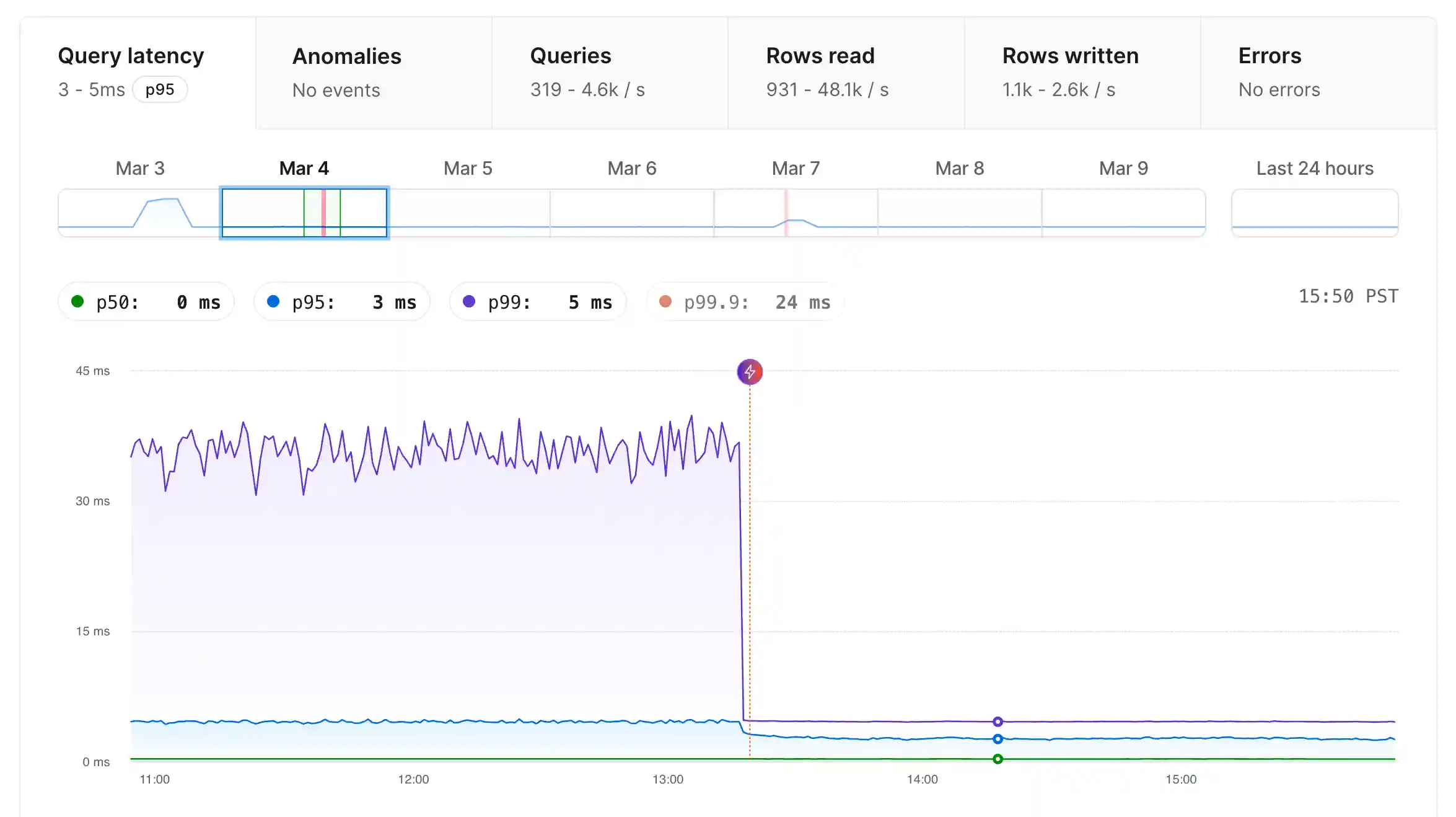Toggle the p95 series off in the legend
This screenshot has height=817, width=1456.
tap(341, 301)
